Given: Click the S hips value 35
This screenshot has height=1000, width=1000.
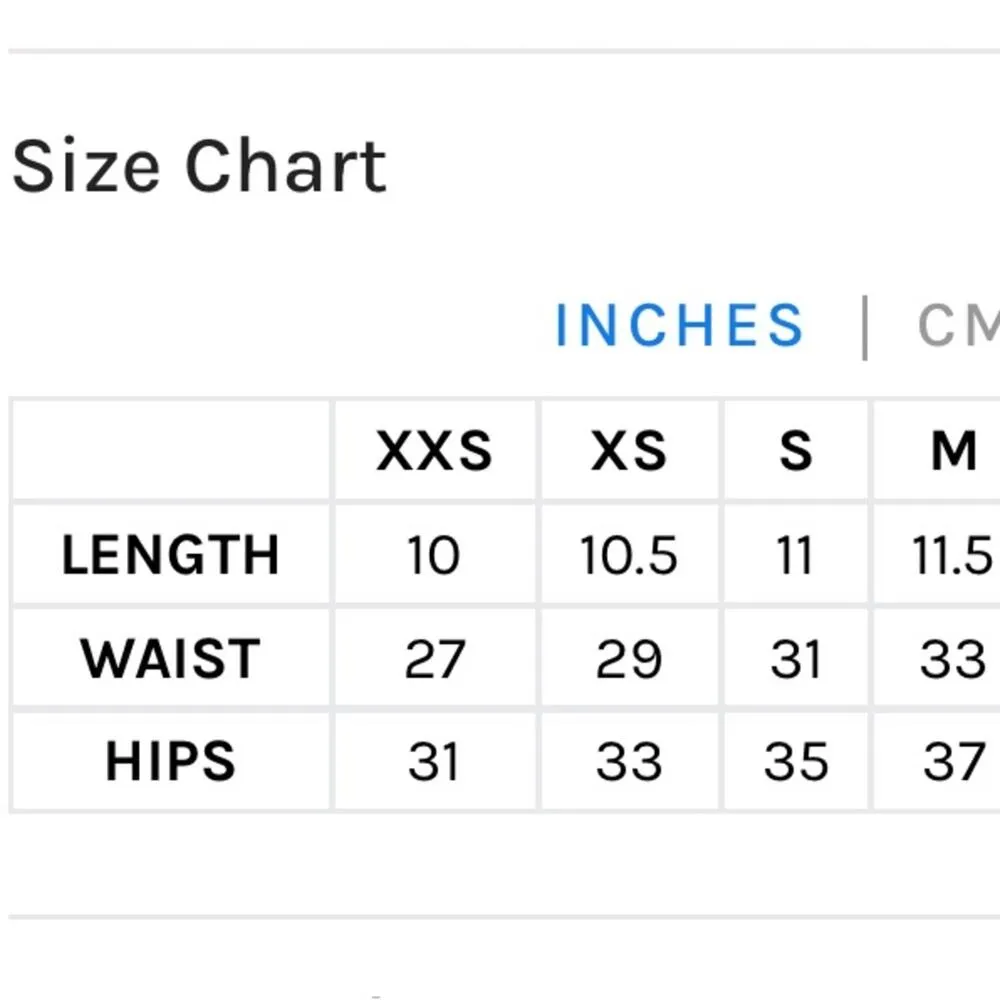Looking at the screenshot, I should [796, 763].
